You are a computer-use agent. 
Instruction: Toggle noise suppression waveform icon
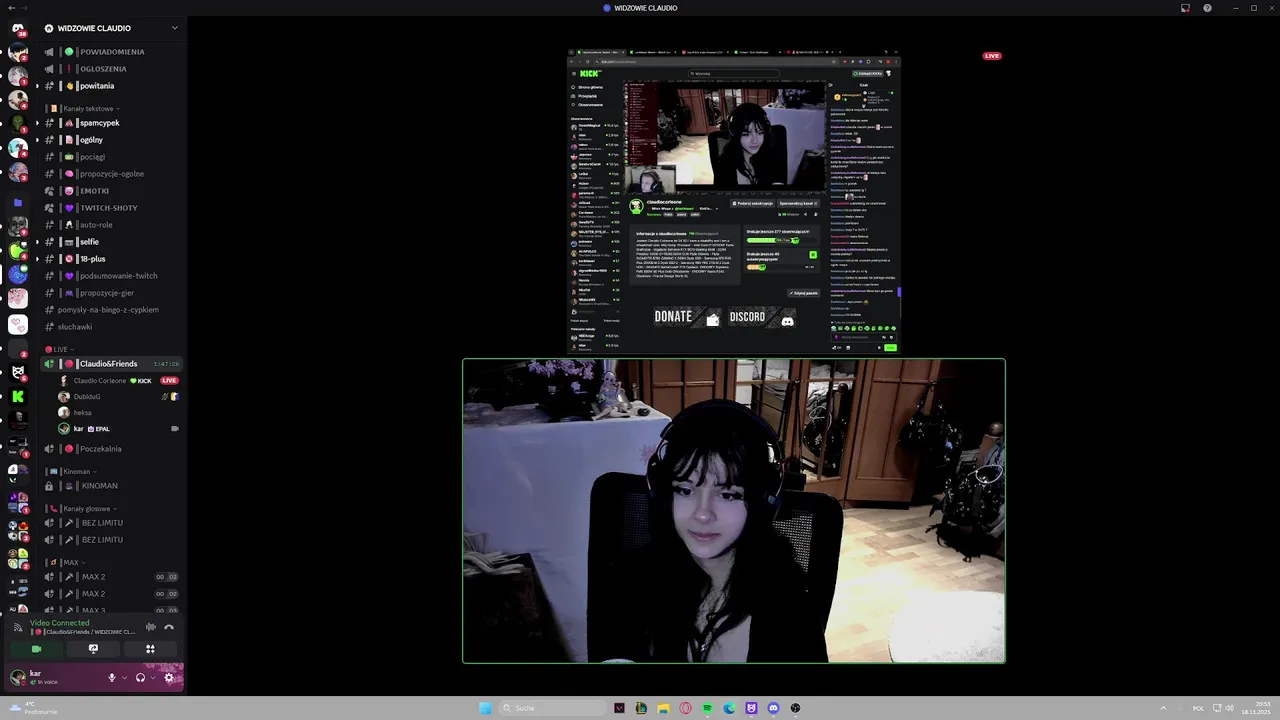151,627
